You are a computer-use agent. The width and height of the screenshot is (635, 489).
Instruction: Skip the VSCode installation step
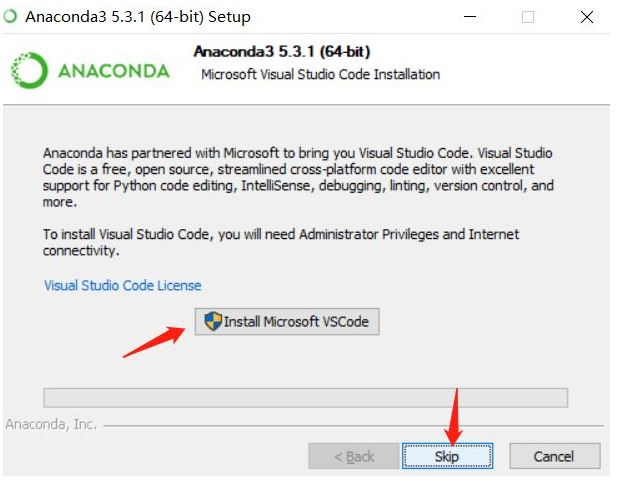pyautogui.click(x=447, y=456)
